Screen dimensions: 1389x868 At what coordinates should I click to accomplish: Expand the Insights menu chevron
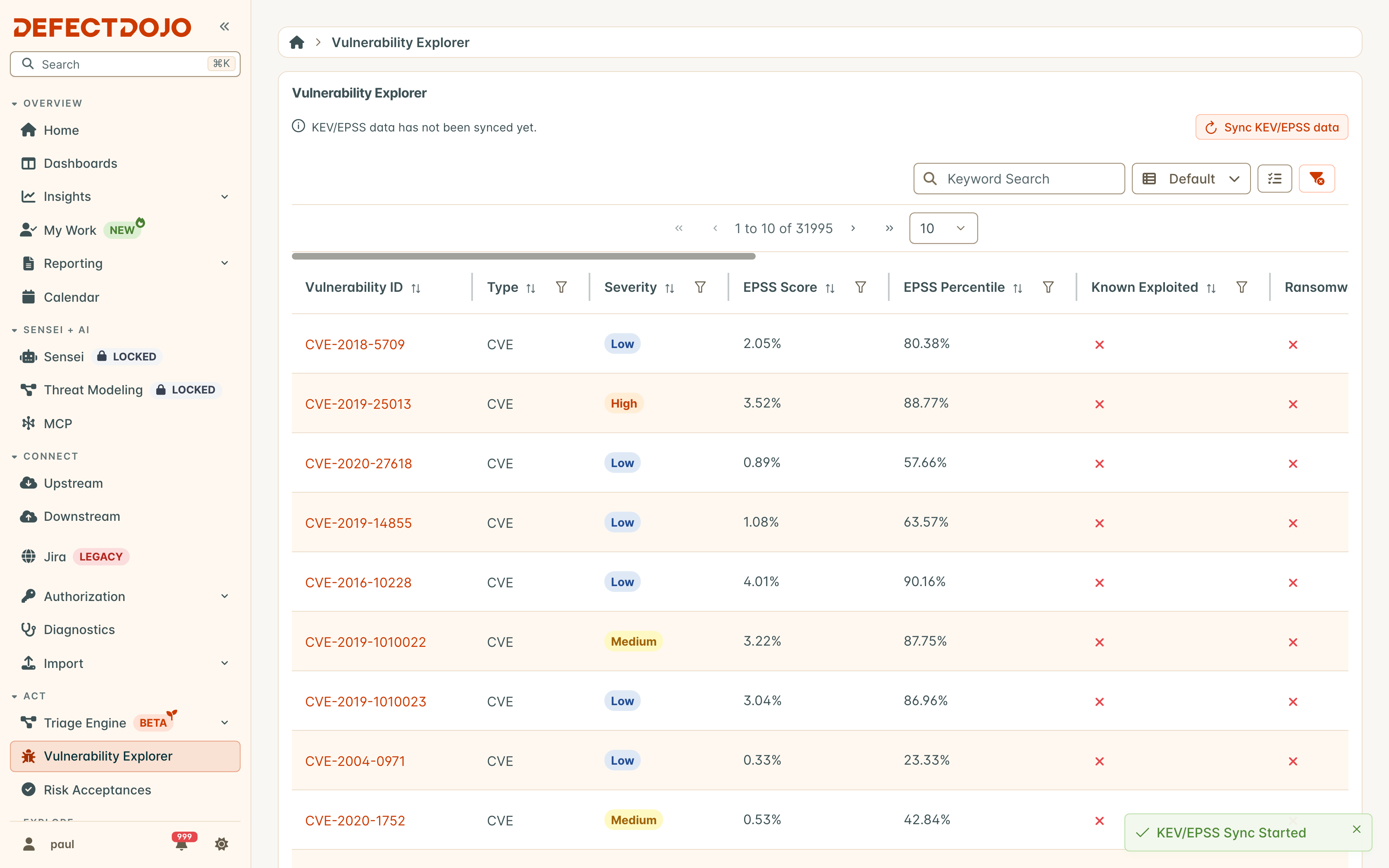pyautogui.click(x=224, y=197)
